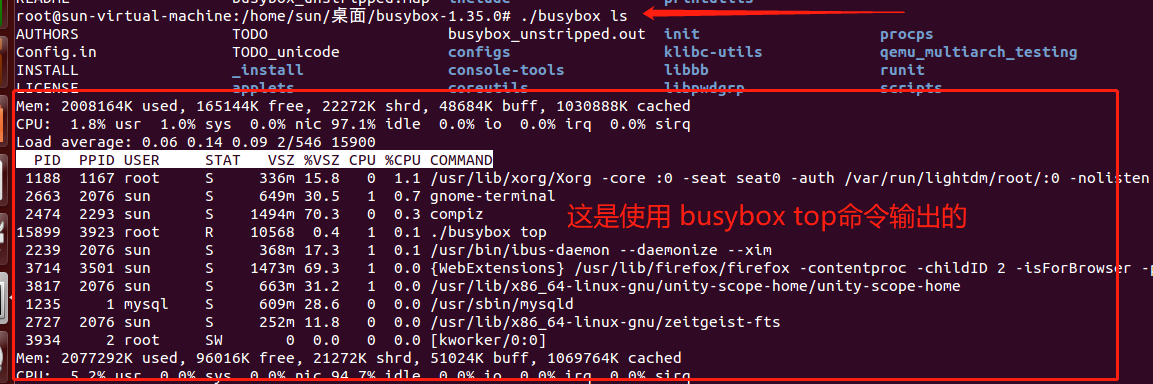Viewport: 1153px width, 384px height.
Task: Click the compiz process name
Action: (457, 214)
